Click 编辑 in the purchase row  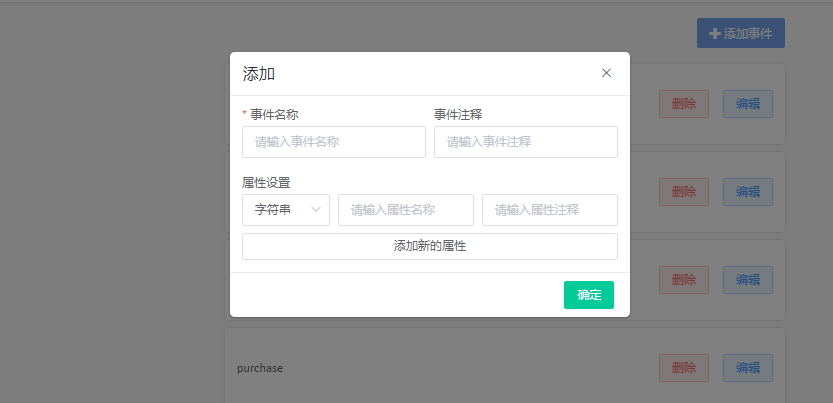coord(747,368)
